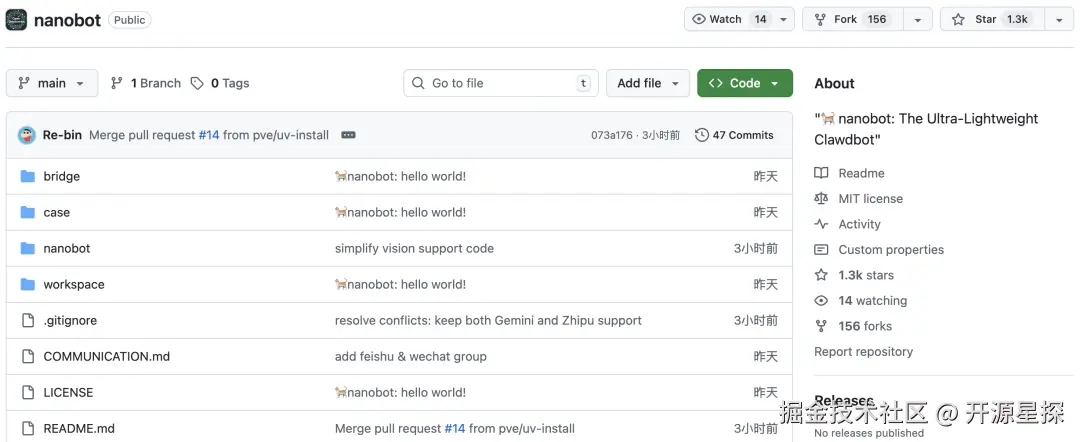Expand the Add file dropdown

[x=648, y=83]
